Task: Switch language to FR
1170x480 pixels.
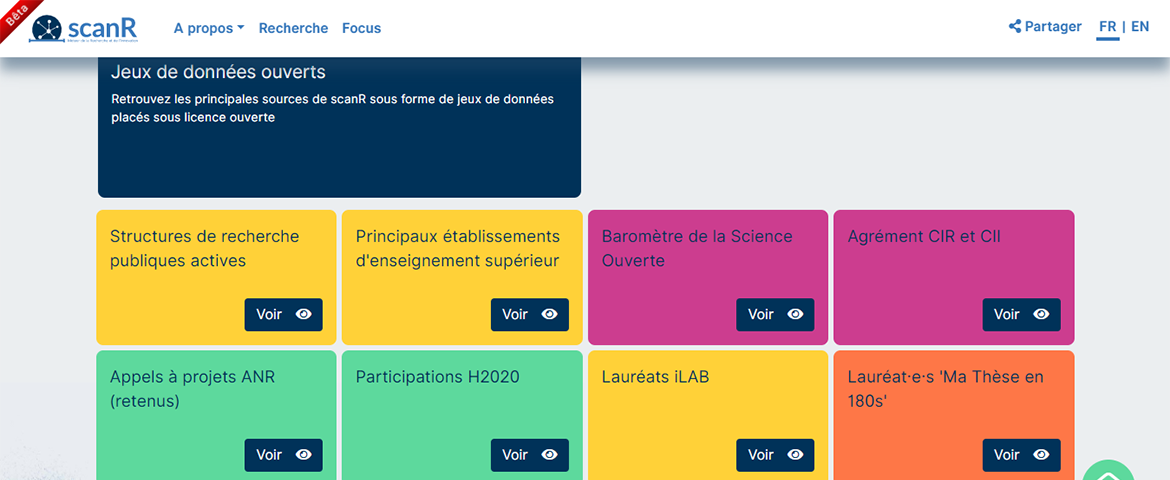Action: 1107,27
